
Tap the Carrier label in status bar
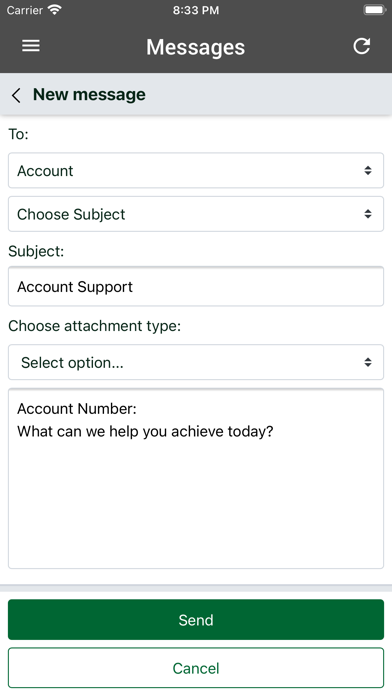tap(24, 10)
